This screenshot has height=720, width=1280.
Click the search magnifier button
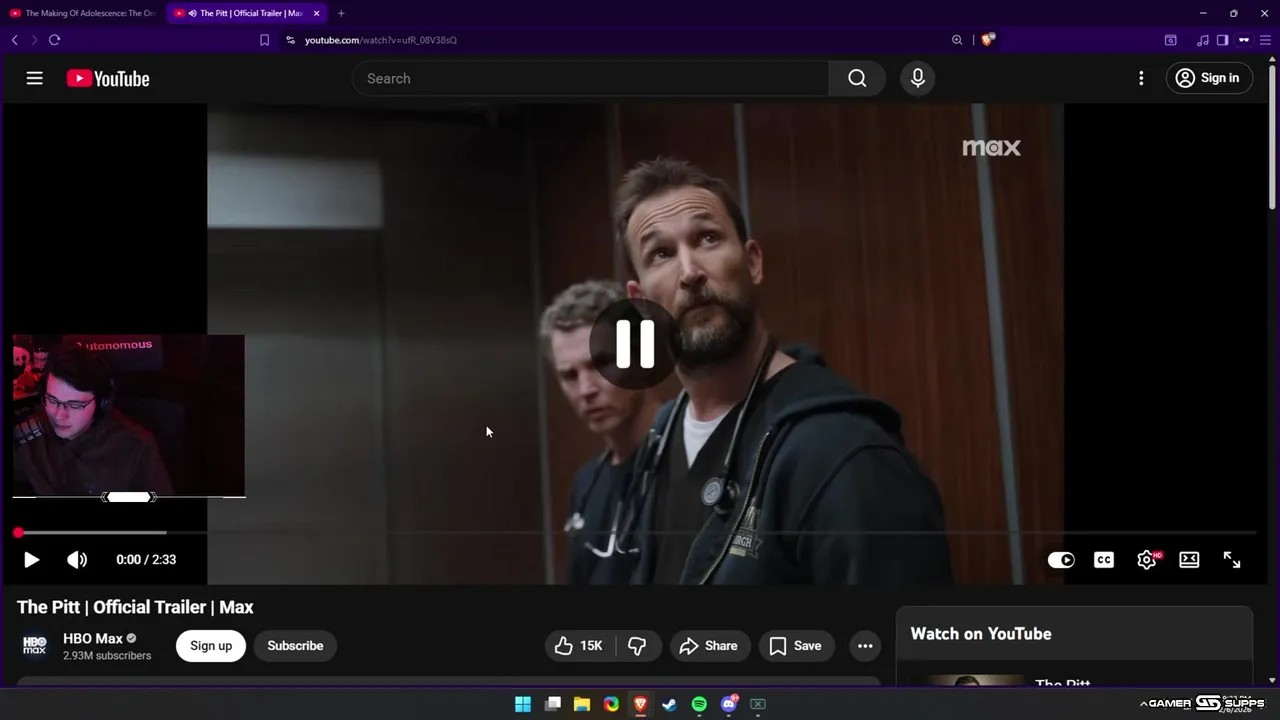click(857, 78)
